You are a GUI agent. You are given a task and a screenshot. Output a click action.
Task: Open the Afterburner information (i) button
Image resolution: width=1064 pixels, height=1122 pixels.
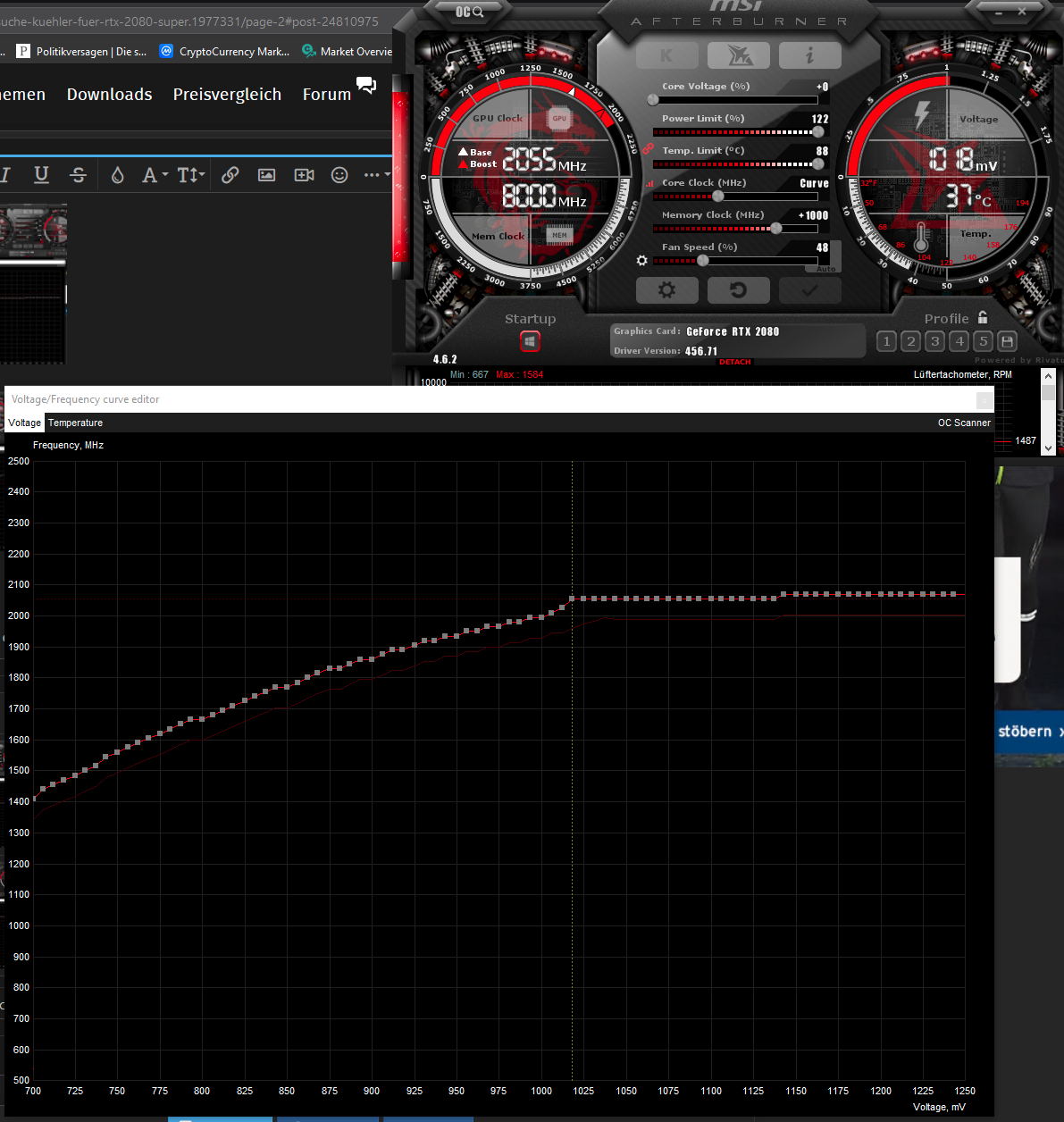809,55
